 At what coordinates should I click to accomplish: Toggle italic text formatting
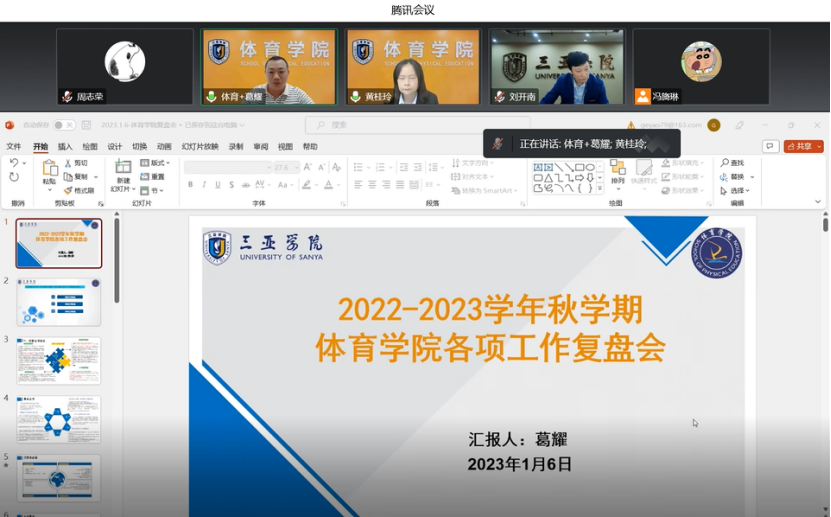coord(204,185)
